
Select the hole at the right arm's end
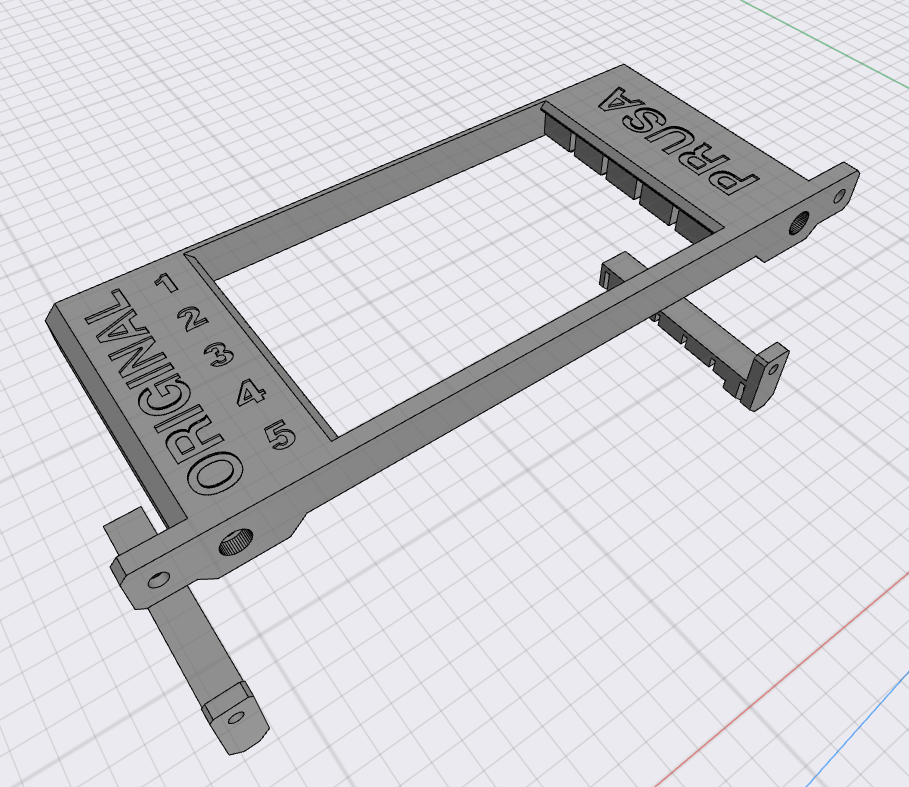point(775,365)
